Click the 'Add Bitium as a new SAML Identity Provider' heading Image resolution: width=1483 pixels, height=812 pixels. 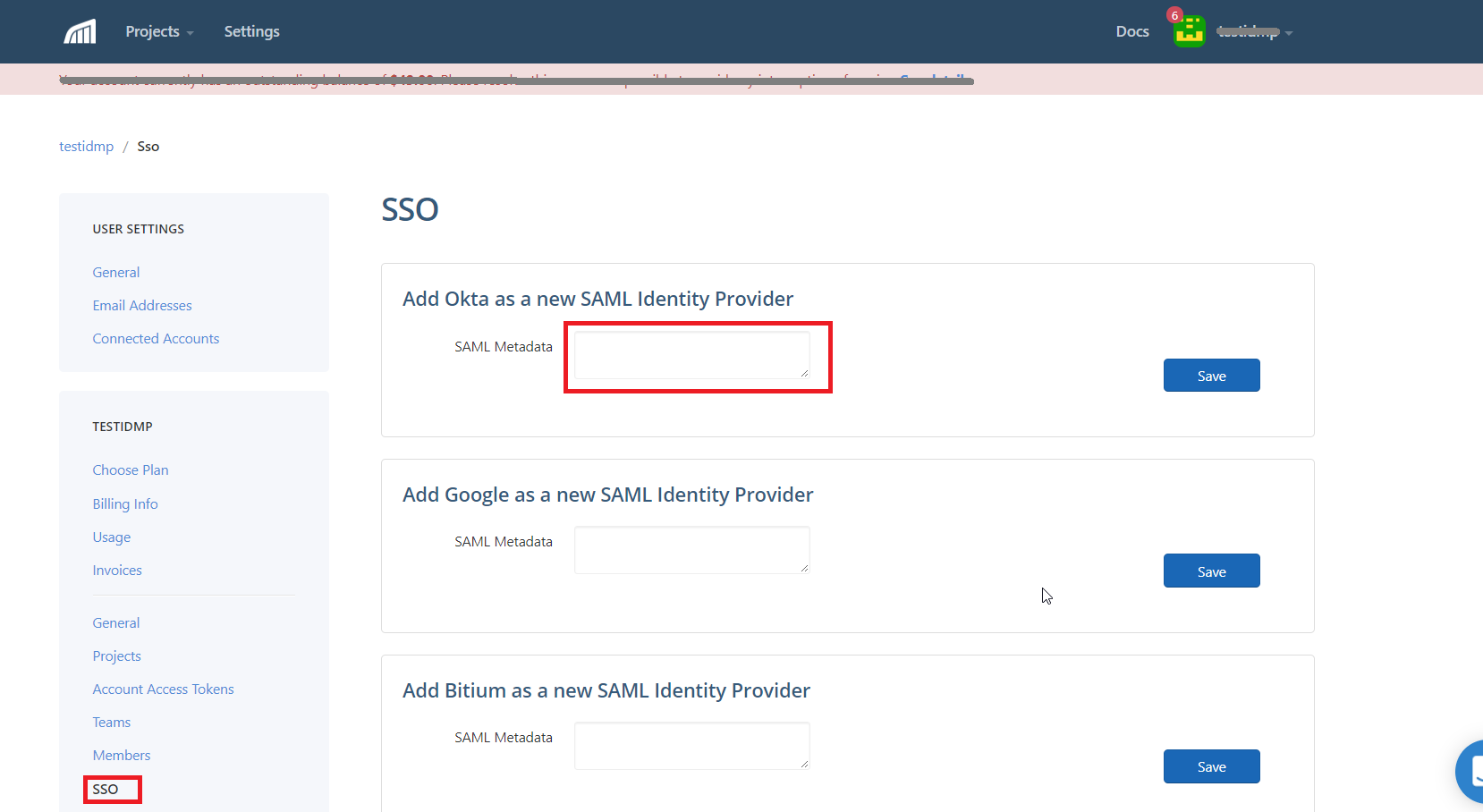point(606,690)
